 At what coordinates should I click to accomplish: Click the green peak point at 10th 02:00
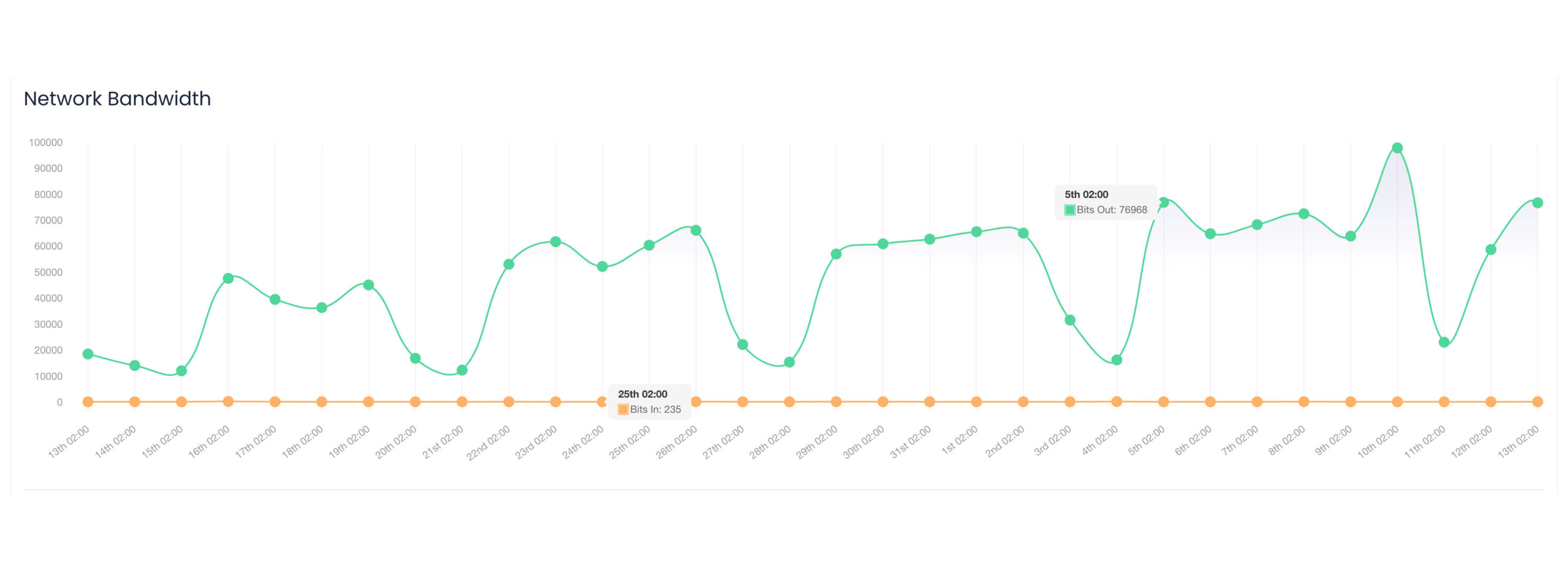pyautogui.click(x=1397, y=148)
